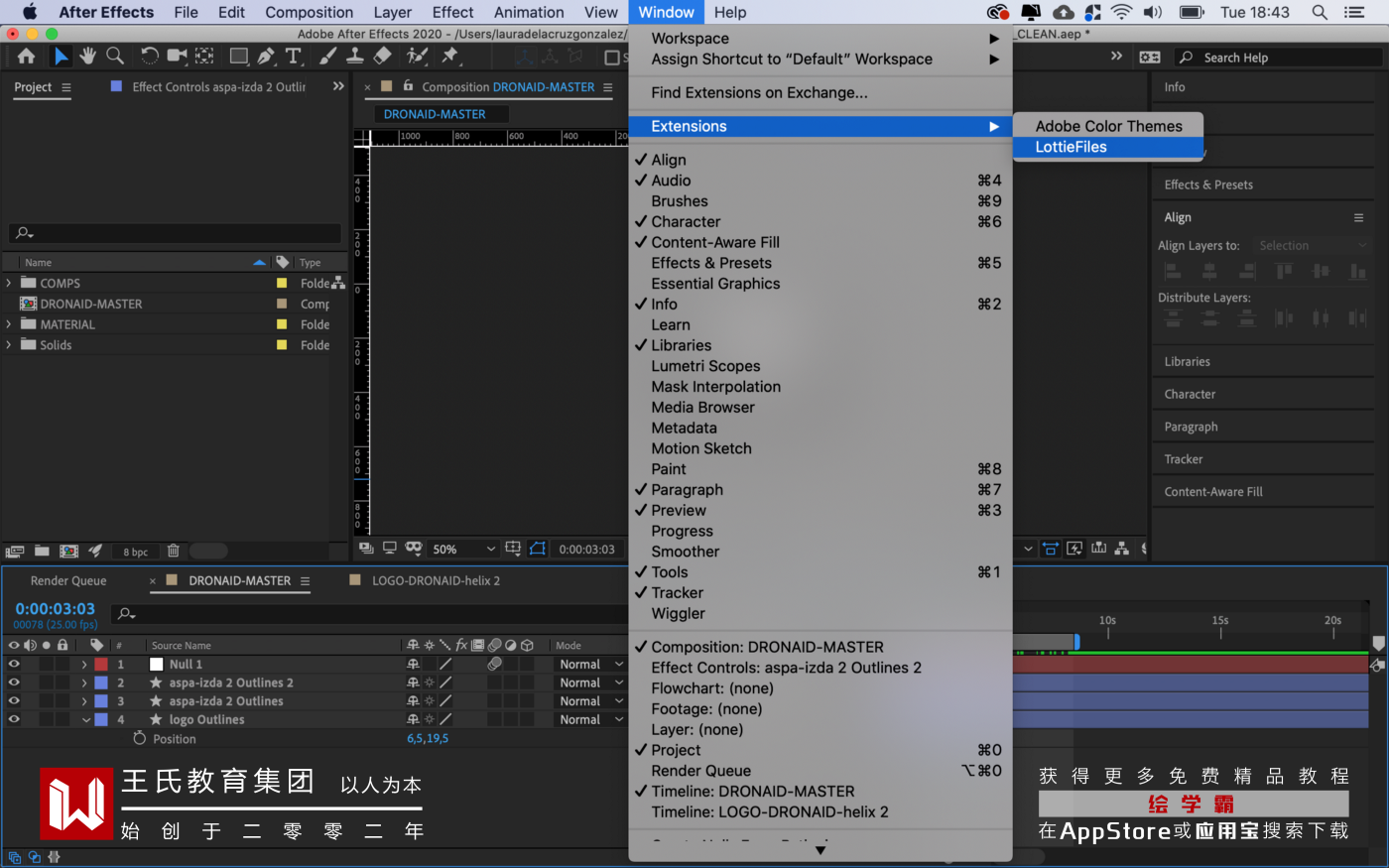Open macOS Spotlight search
This screenshot has height=868, width=1389.
point(1320,12)
